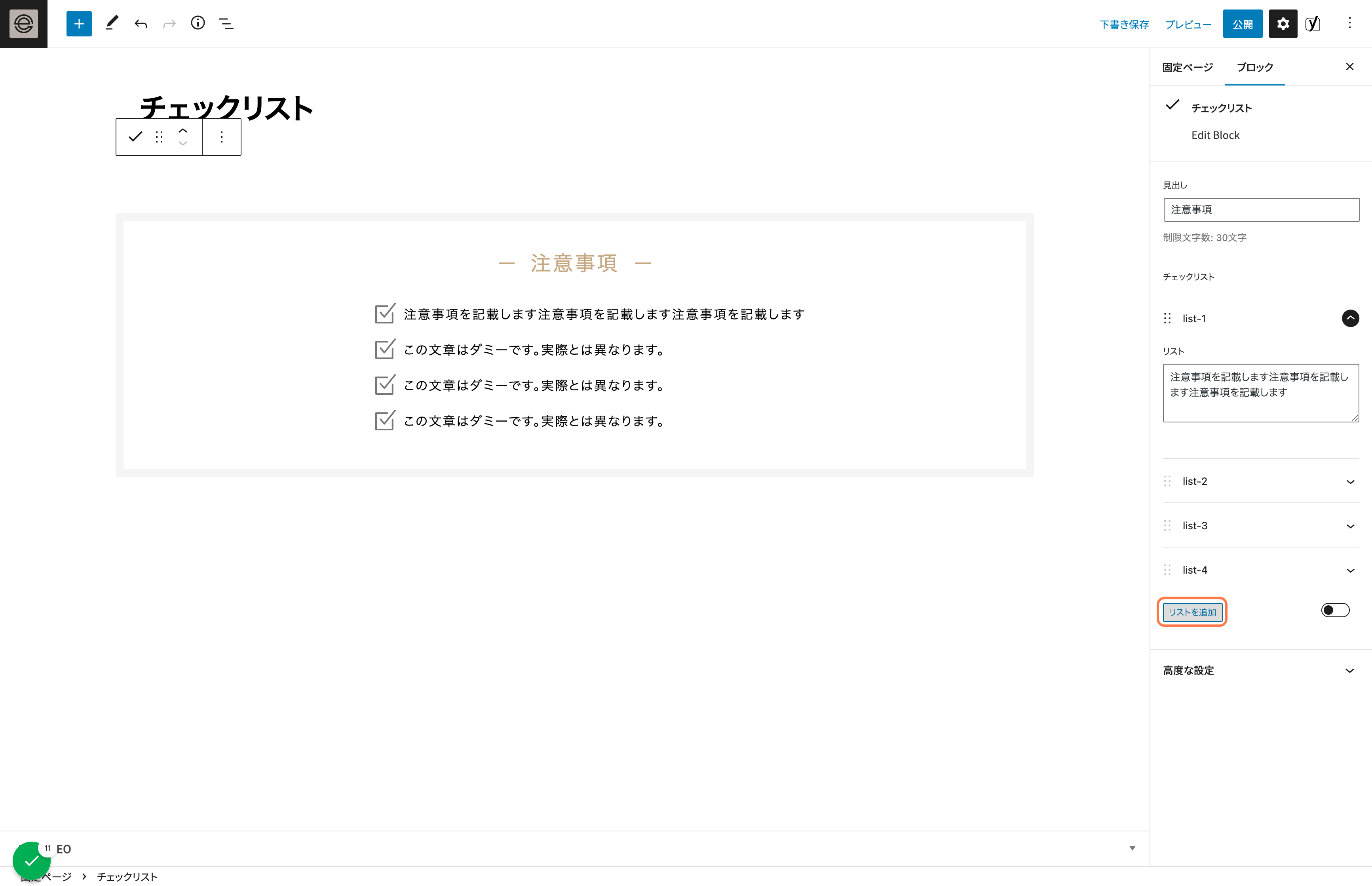Click the checkmark block type icon in toolbar
This screenshot has width=1372, height=886.
[135, 137]
